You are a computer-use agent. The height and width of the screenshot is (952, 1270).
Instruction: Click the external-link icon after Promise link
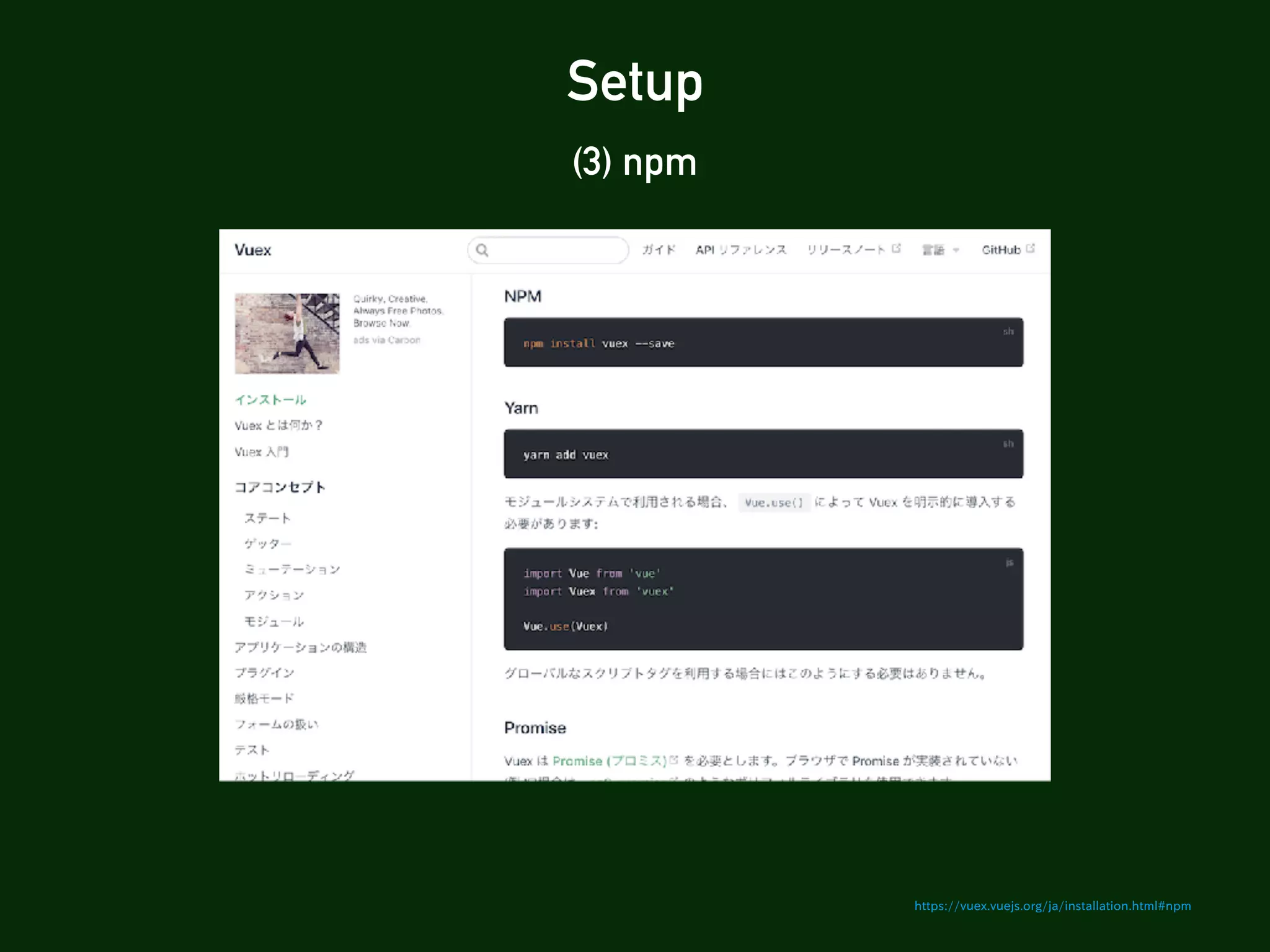tap(674, 759)
